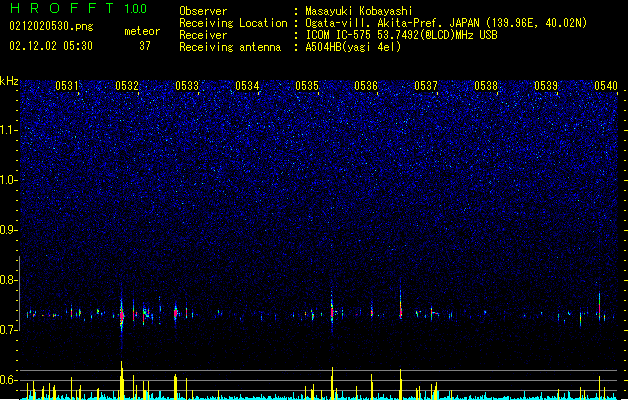The height and width of the screenshot is (400, 629).
Task: Click the observer name Masayuki Kobayashi
Action: click(359, 11)
